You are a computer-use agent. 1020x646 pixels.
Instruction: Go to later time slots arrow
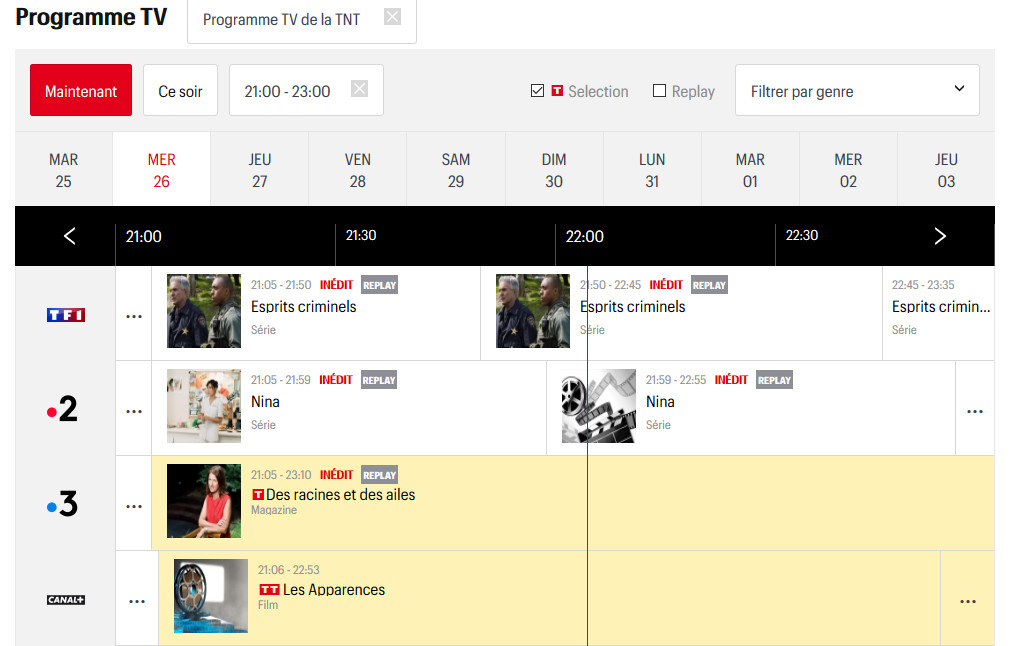coord(940,236)
